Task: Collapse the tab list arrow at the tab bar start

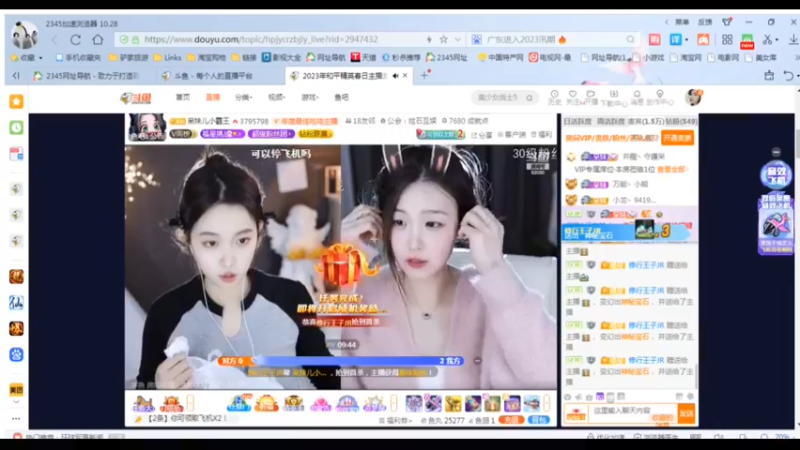Action: click(16, 76)
